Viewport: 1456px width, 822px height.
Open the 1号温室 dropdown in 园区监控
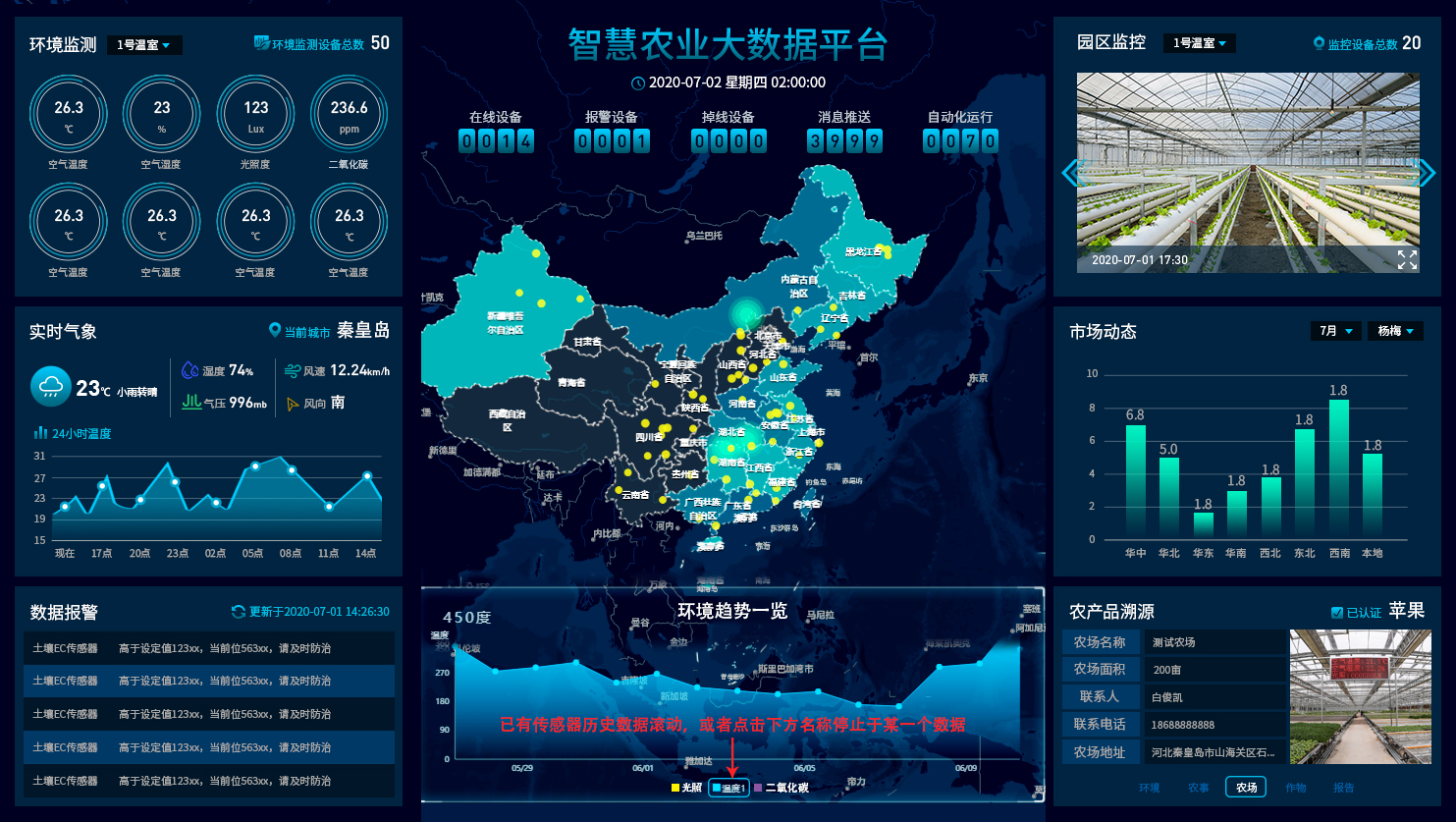click(x=1200, y=43)
